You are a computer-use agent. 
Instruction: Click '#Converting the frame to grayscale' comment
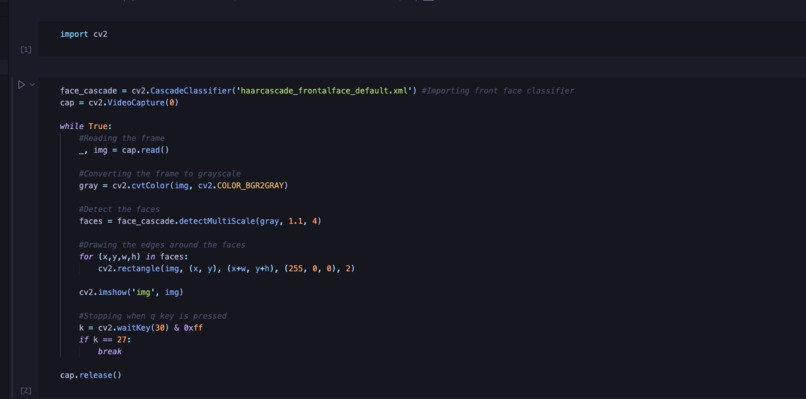point(160,174)
